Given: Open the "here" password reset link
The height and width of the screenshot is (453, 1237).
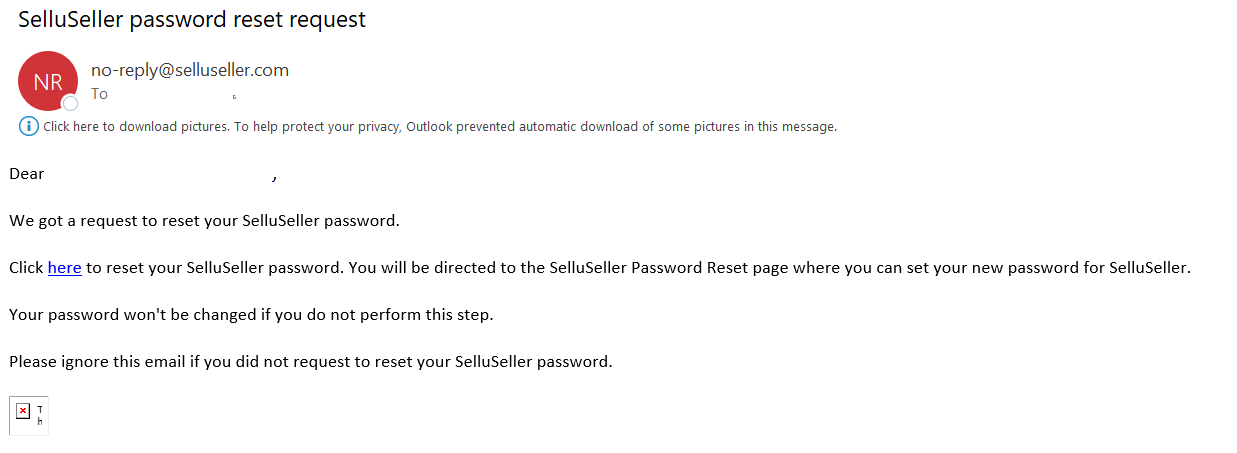Looking at the screenshot, I should click(x=64, y=268).
